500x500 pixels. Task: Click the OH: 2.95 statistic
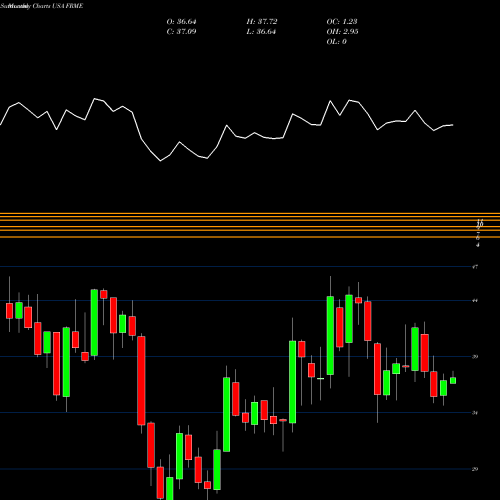[342, 32]
